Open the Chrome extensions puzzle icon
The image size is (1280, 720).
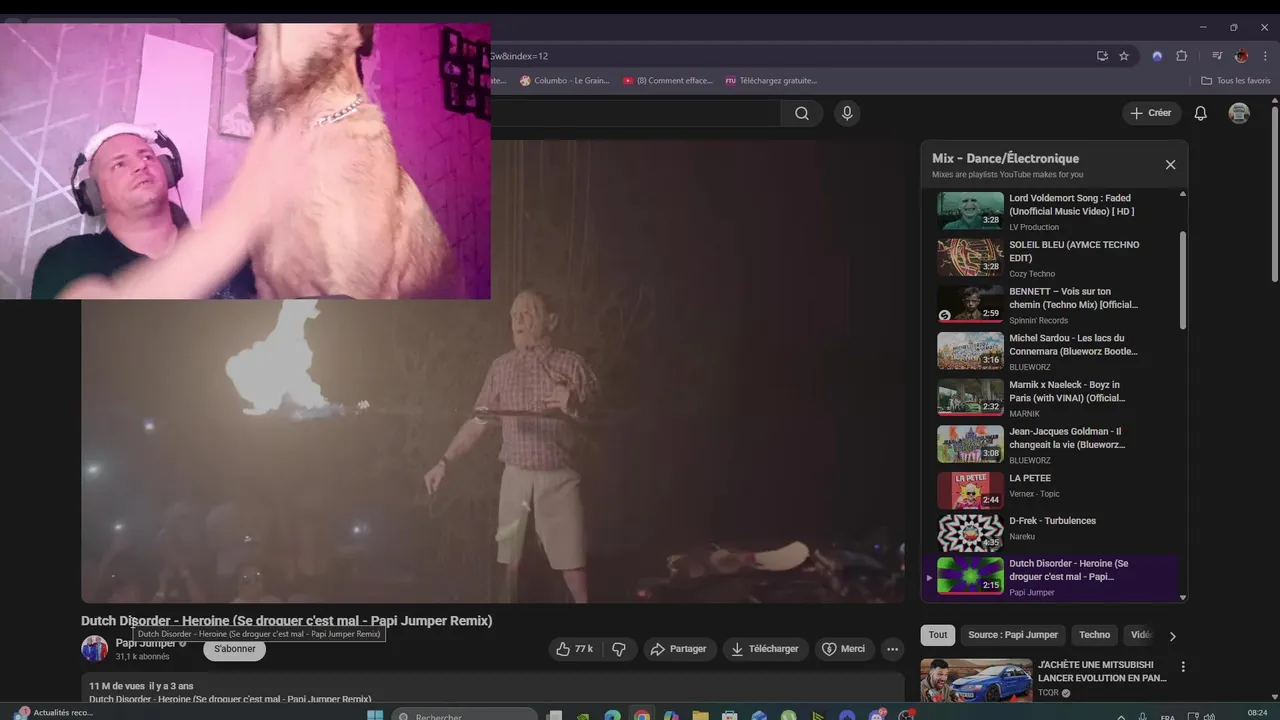1181,56
